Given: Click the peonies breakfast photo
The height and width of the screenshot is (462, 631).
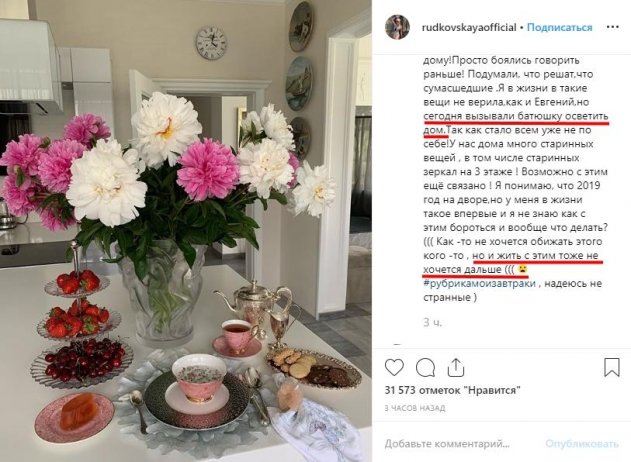Looking at the screenshot, I should click(186, 231).
